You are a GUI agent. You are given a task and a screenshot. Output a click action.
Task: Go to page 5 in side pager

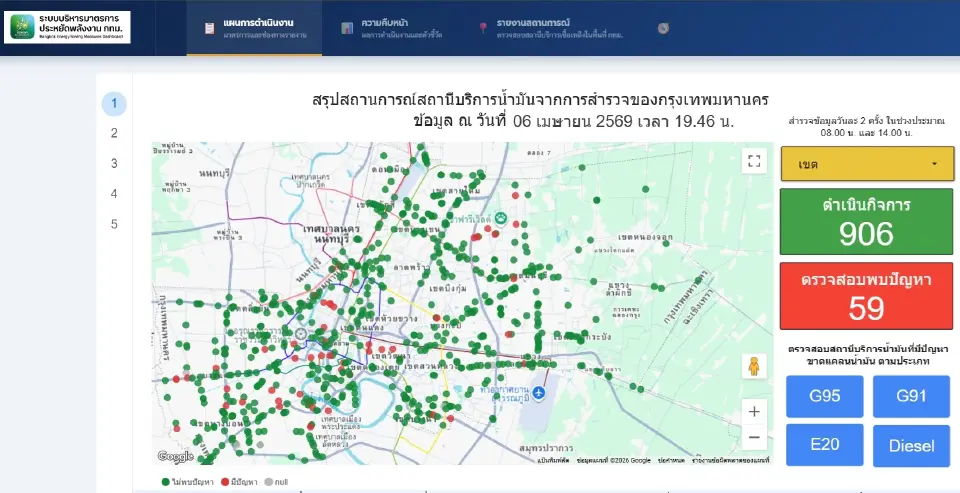coord(114,224)
